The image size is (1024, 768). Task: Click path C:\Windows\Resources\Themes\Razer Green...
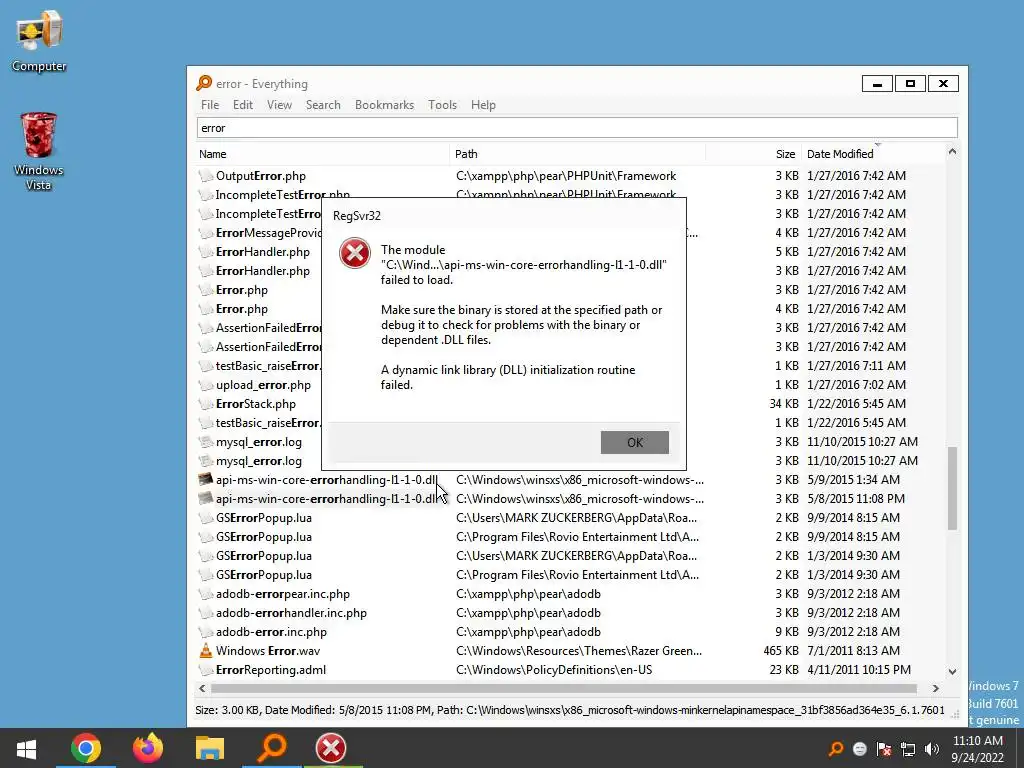[579, 650]
